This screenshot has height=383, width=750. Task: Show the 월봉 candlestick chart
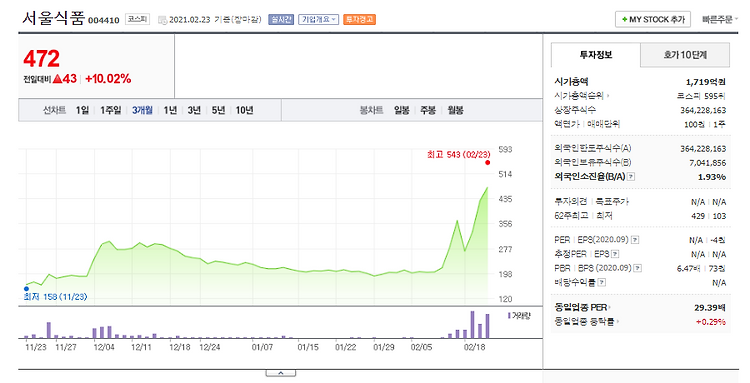[455, 110]
